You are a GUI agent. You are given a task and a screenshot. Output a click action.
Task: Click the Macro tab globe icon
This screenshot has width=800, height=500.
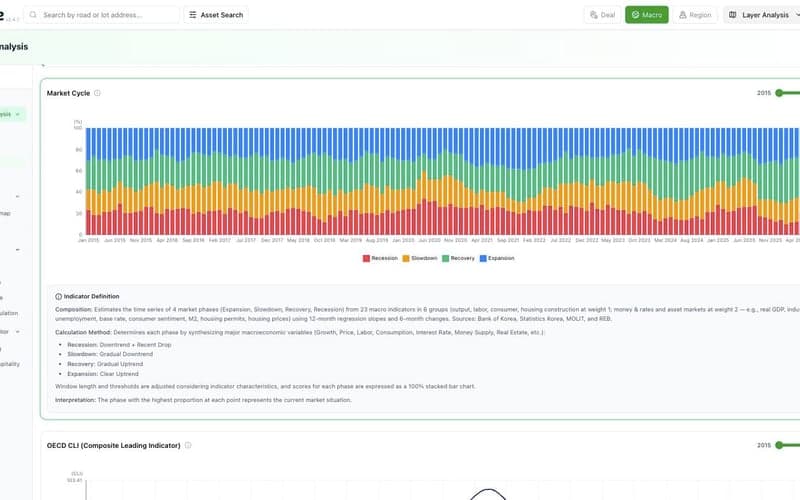pyautogui.click(x=635, y=15)
